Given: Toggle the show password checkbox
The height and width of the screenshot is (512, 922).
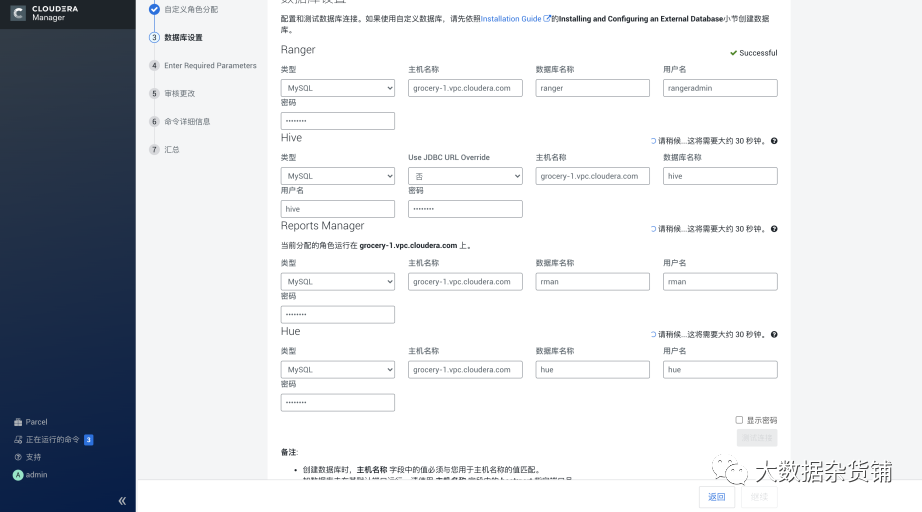Looking at the screenshot, I should [x=739, y=420].
